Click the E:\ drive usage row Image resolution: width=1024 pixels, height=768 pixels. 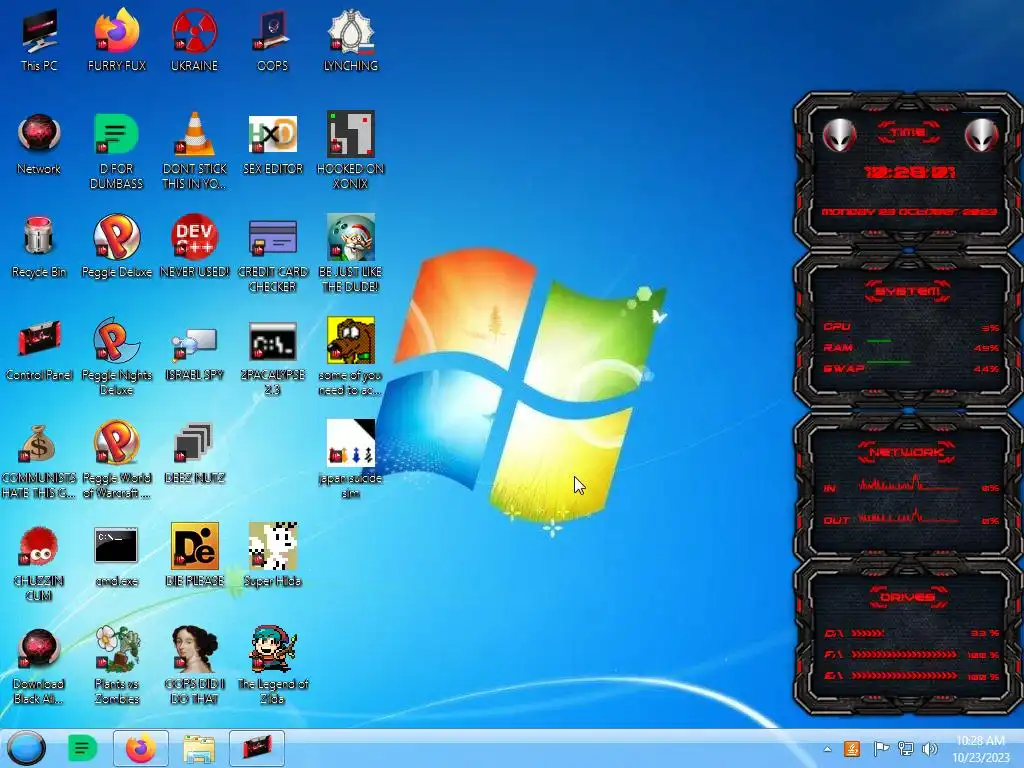point(911,676)
